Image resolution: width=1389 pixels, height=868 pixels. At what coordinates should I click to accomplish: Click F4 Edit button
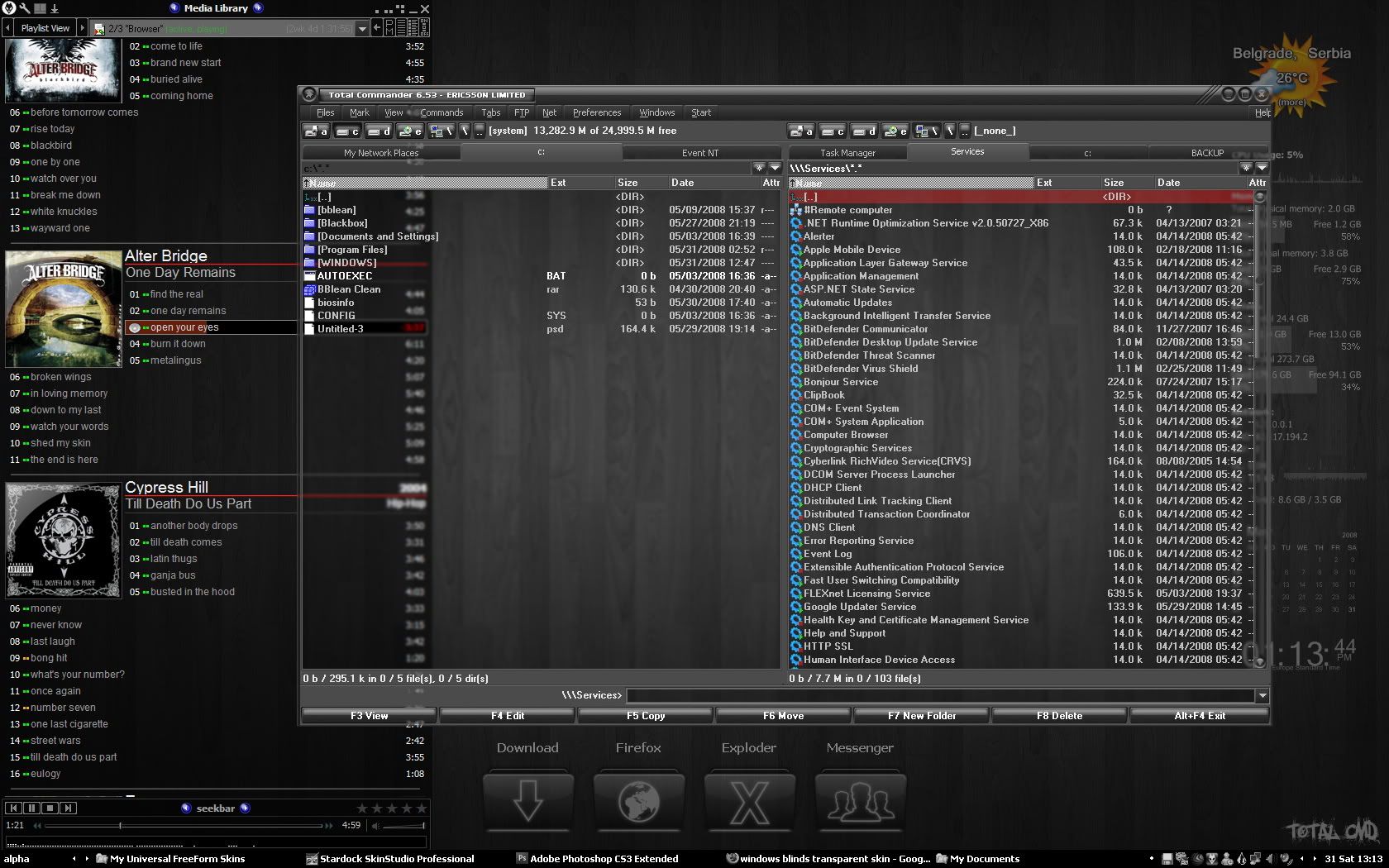[x=508, y=716]
